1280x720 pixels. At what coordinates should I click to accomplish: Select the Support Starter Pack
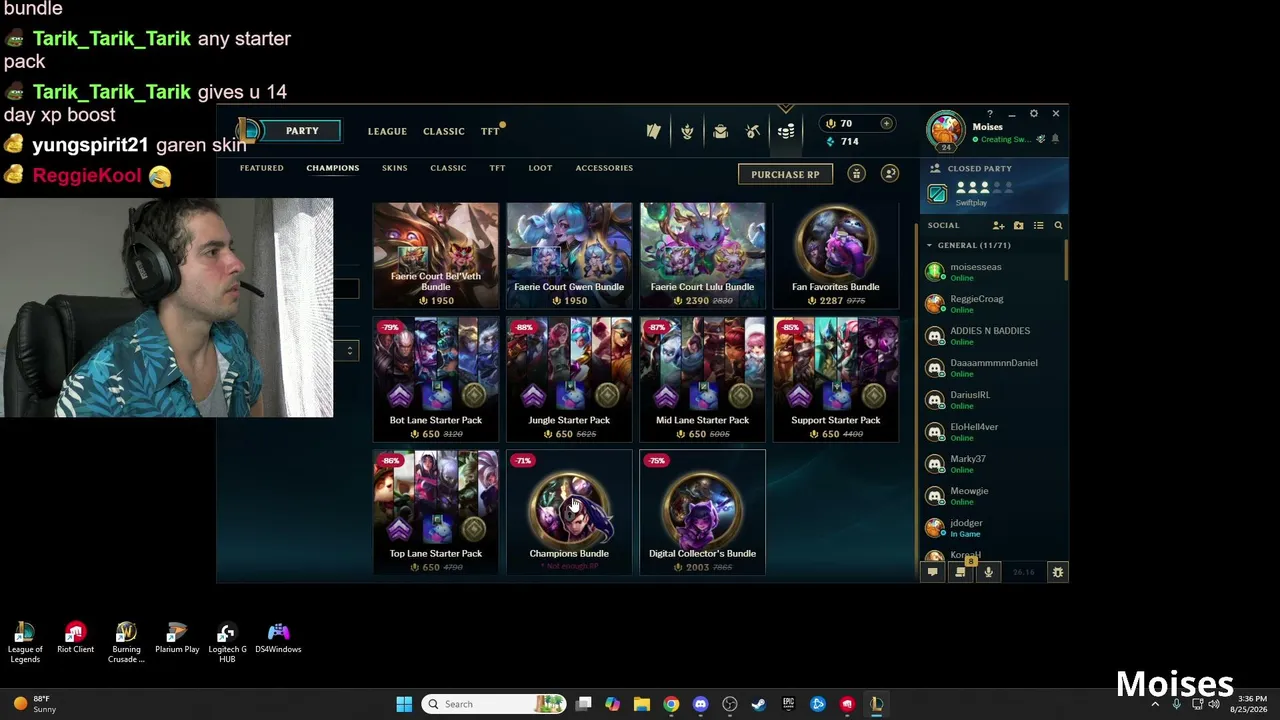click(836, 379)
